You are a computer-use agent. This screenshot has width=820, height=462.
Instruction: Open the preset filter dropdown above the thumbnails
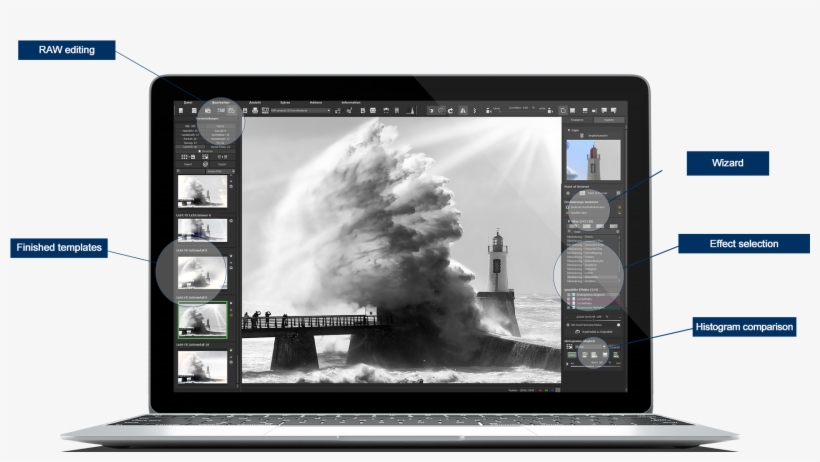[220, 171]
